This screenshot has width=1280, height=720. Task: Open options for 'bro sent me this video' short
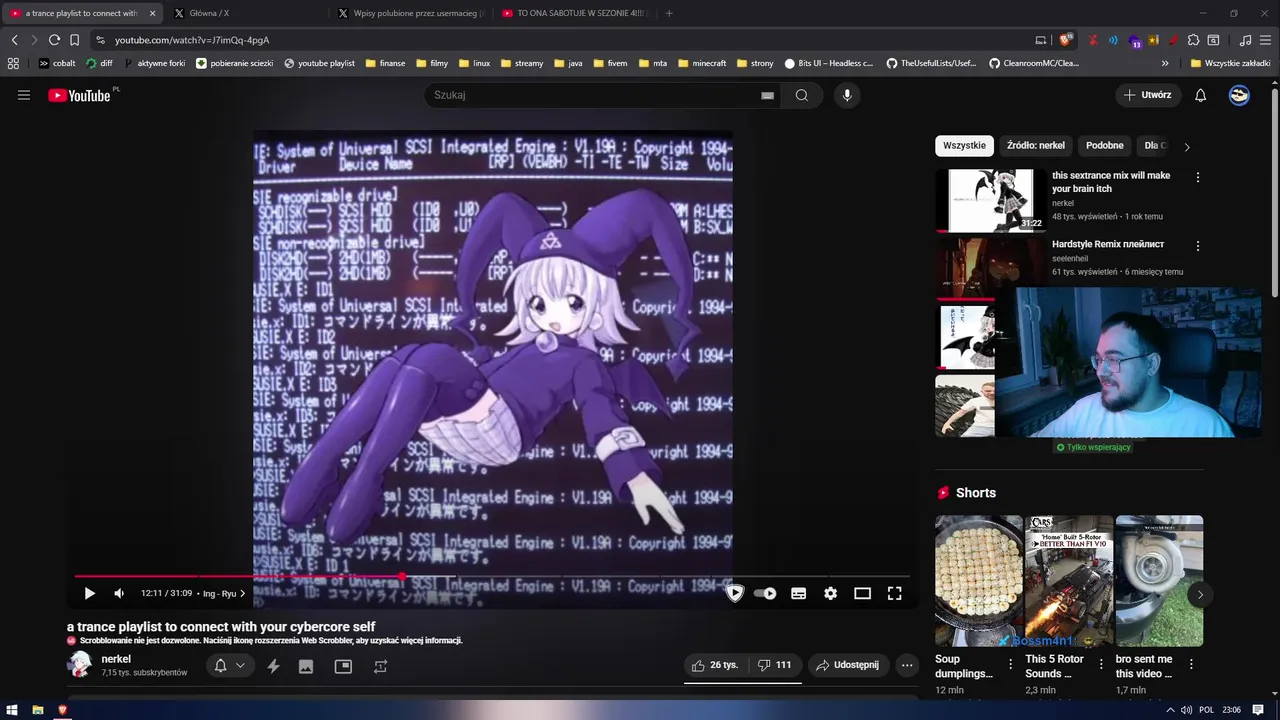point(1192,663)
